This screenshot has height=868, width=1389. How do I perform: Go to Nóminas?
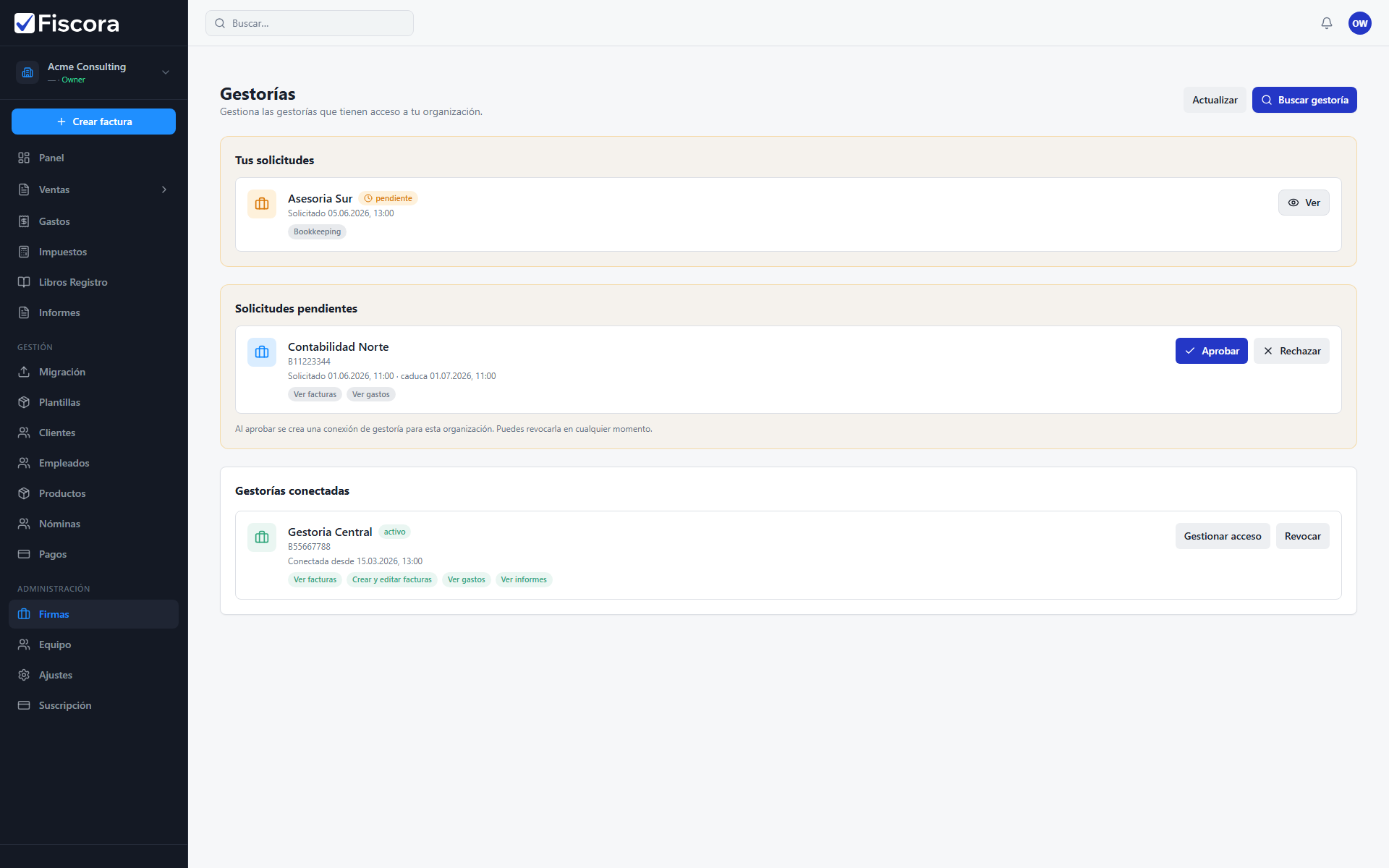[x=93, y=524]
